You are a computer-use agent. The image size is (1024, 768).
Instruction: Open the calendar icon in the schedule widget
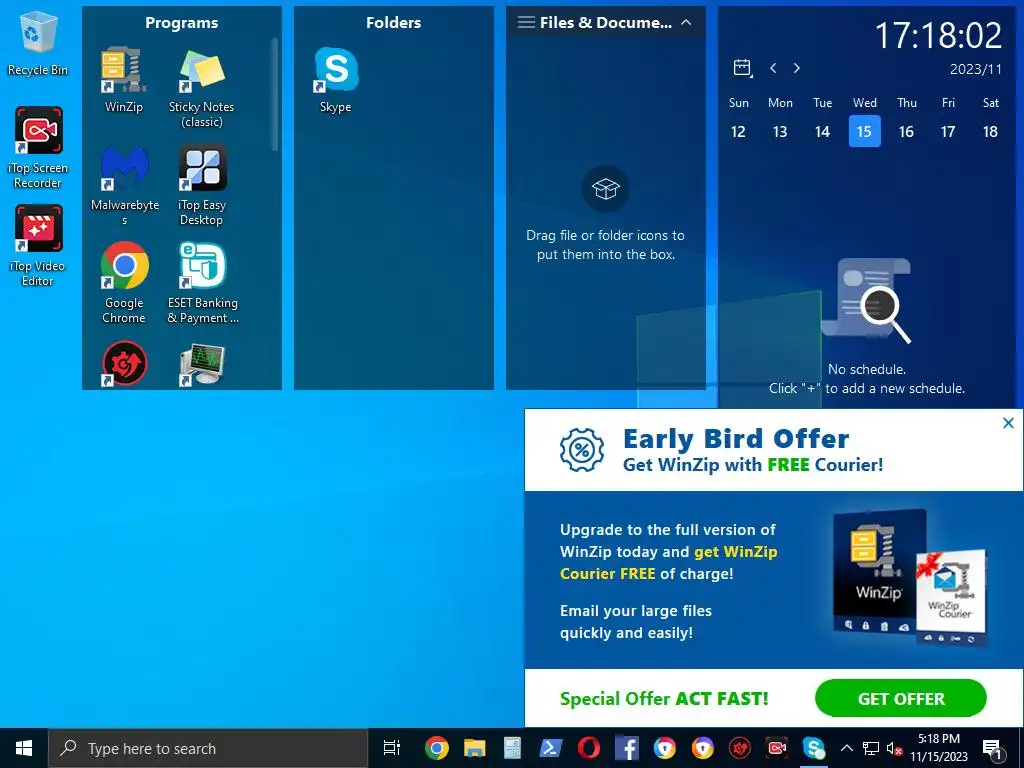[x=743, y=67]
